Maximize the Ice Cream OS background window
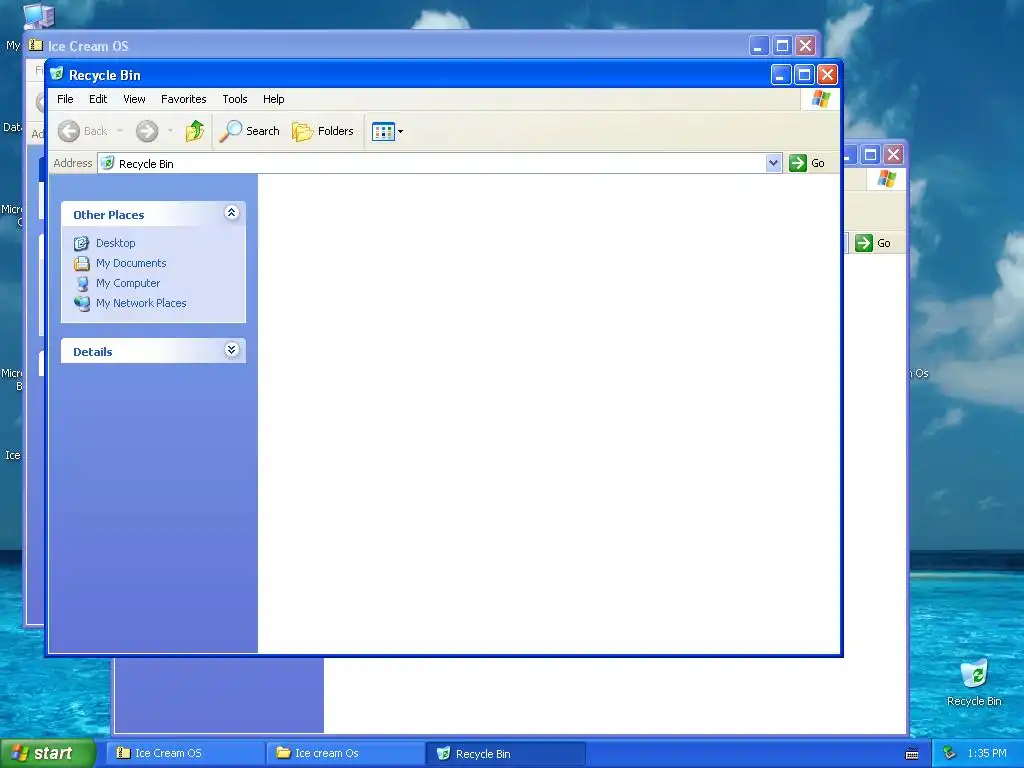This screenshot has width=1024, height=768. (x=782, y=46)
